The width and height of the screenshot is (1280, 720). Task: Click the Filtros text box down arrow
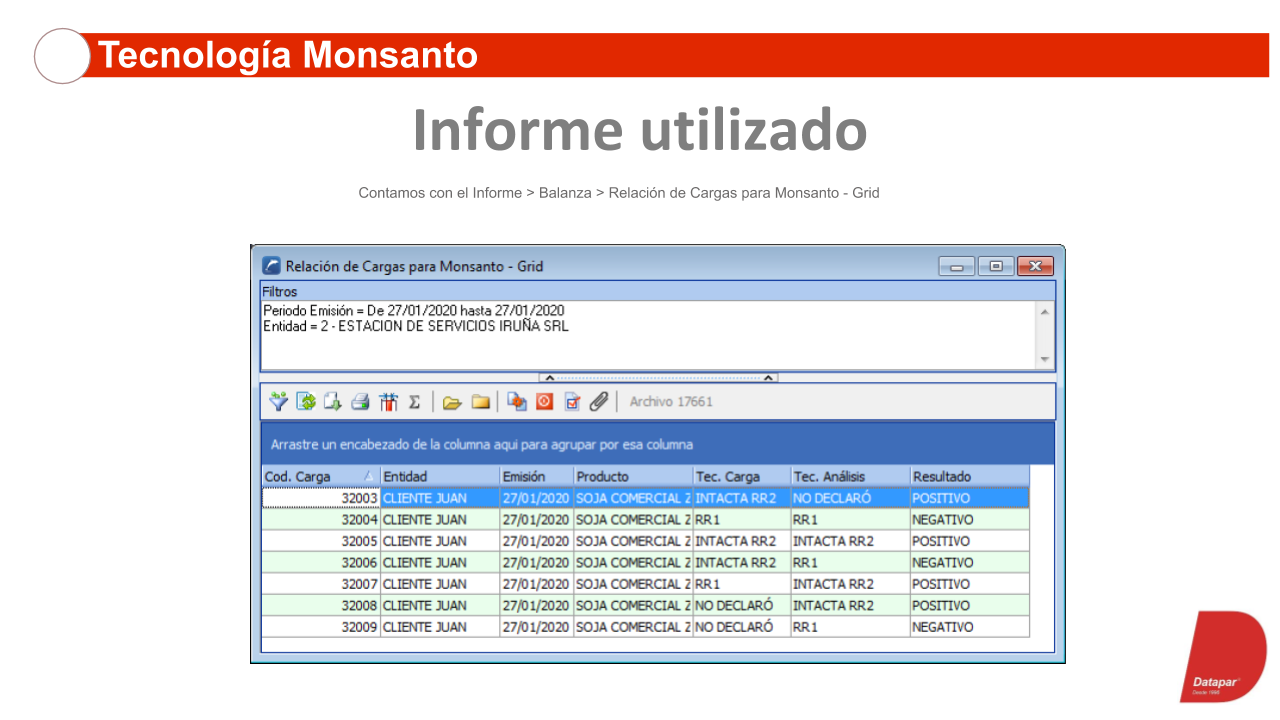1045,360
